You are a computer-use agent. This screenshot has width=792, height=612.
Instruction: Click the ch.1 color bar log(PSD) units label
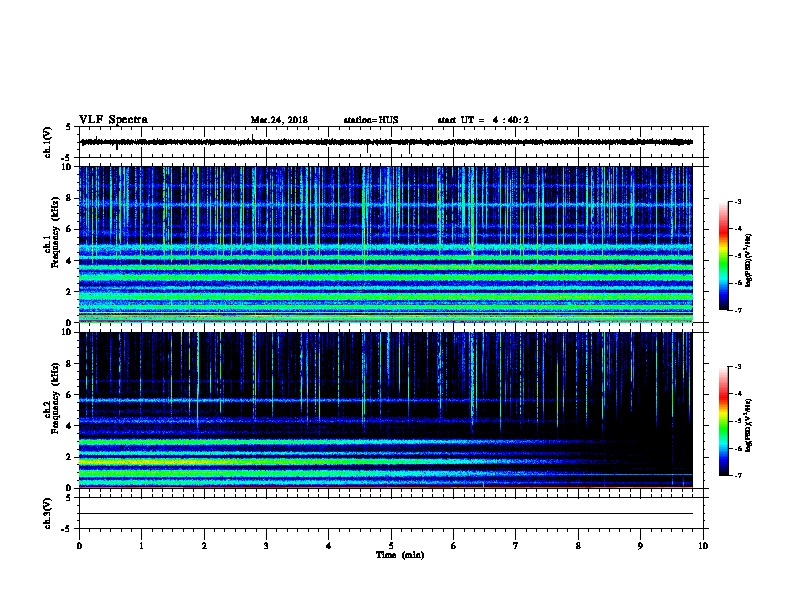coord(748,260)
